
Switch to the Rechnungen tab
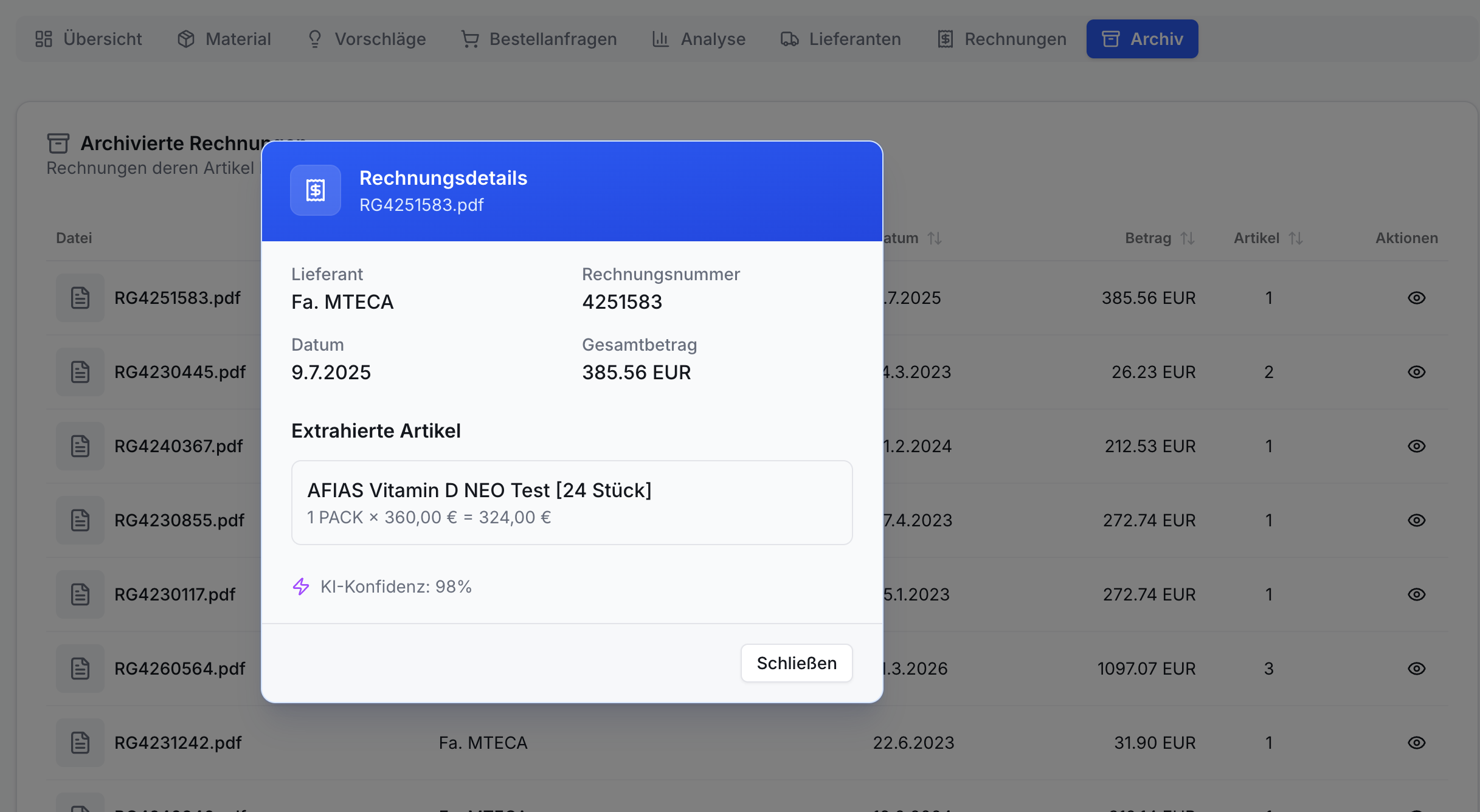[x=1001, y=39]
